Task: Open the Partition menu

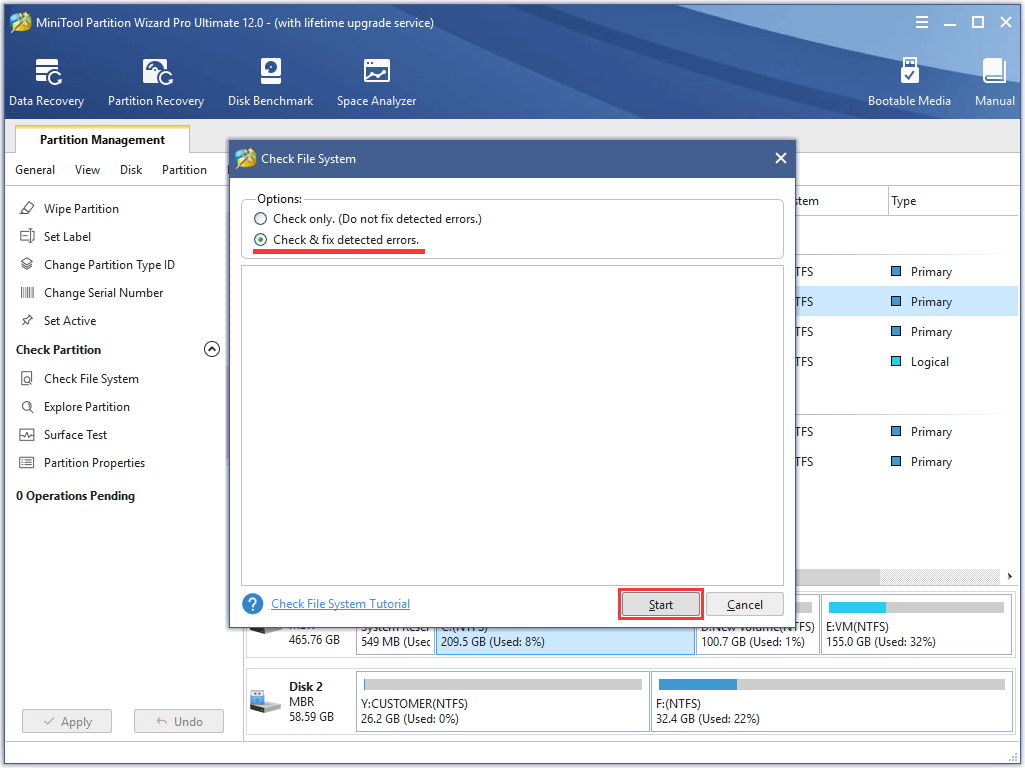Action: (184, 170)
